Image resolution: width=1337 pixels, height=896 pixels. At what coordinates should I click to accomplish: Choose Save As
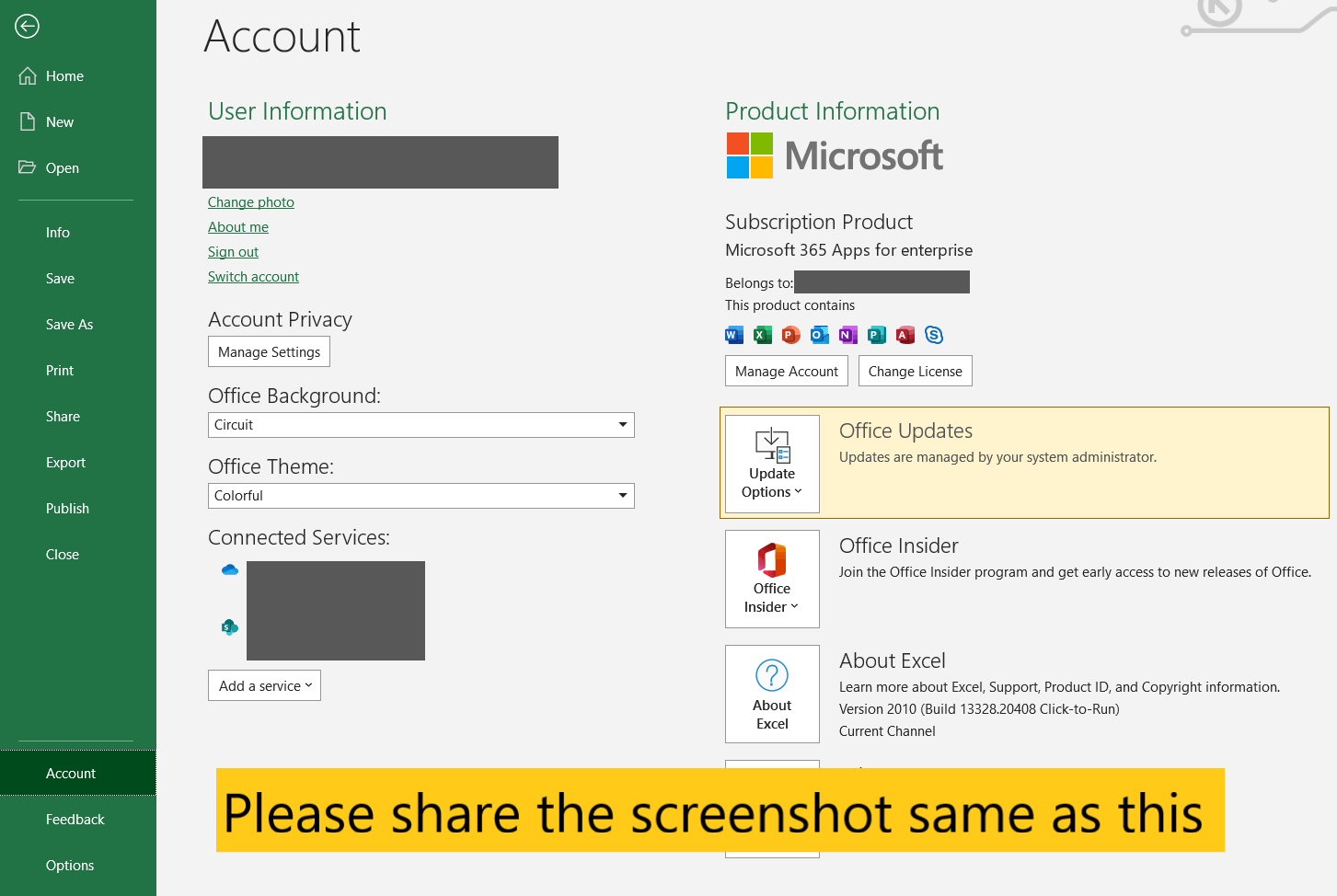coord(77,325)
